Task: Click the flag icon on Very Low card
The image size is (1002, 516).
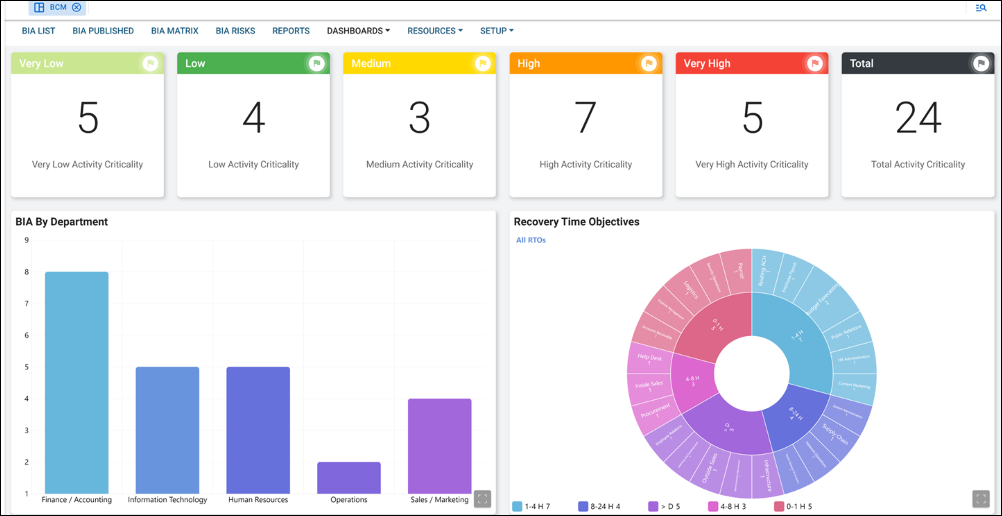Action: (x=150, y=63)
